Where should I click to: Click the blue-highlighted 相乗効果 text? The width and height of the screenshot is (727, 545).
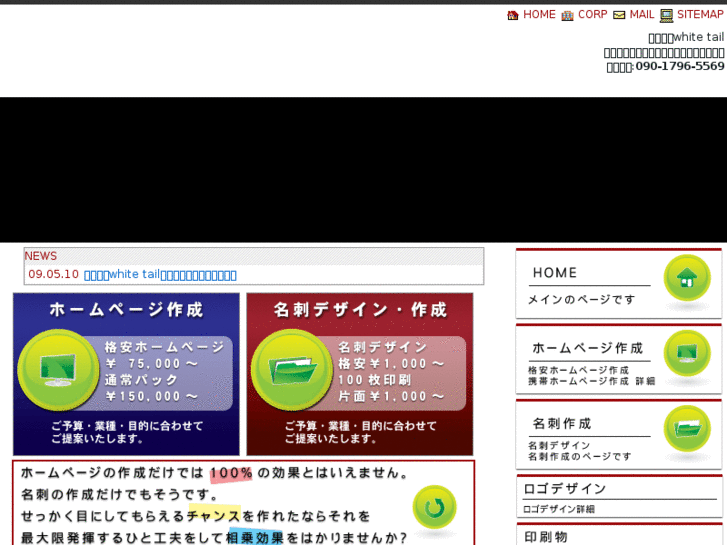(255, 538)
